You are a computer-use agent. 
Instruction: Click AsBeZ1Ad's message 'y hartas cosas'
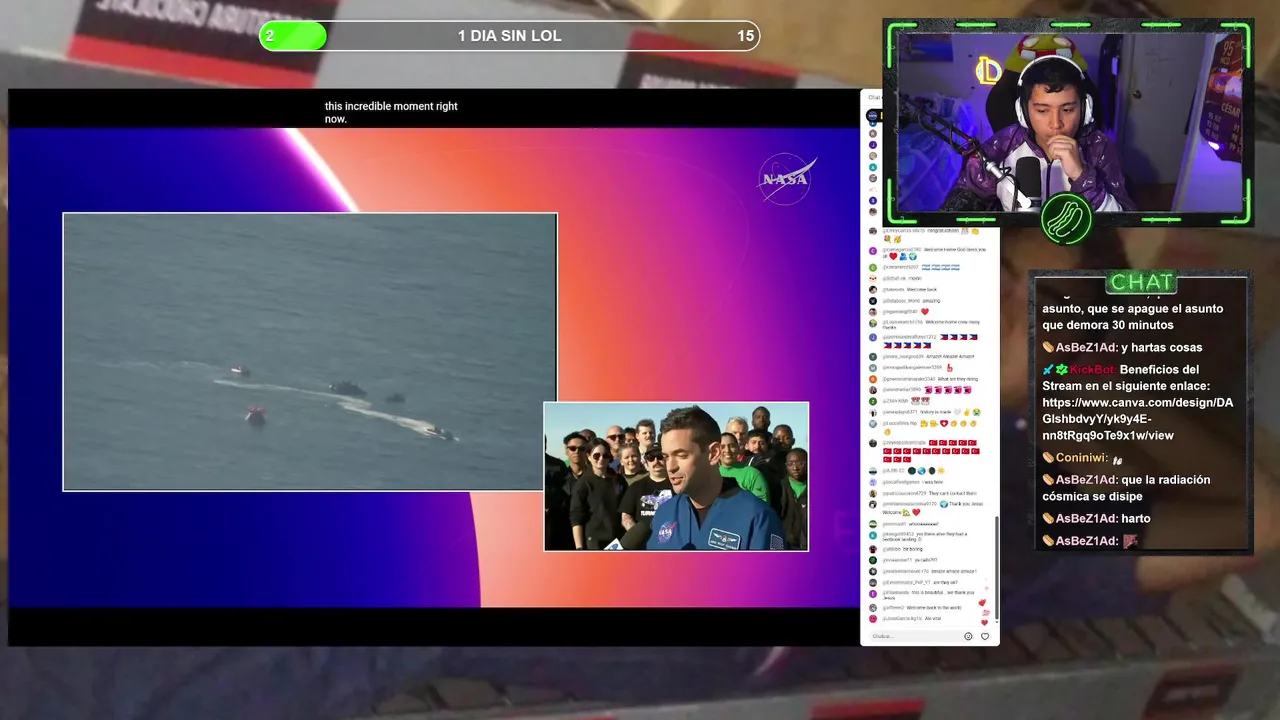(x=1161, y=347)
